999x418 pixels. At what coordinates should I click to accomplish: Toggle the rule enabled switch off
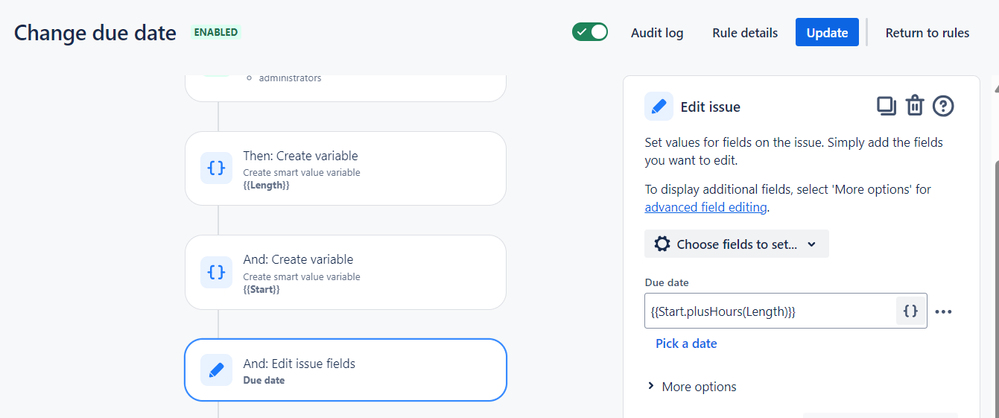point(590,32)
